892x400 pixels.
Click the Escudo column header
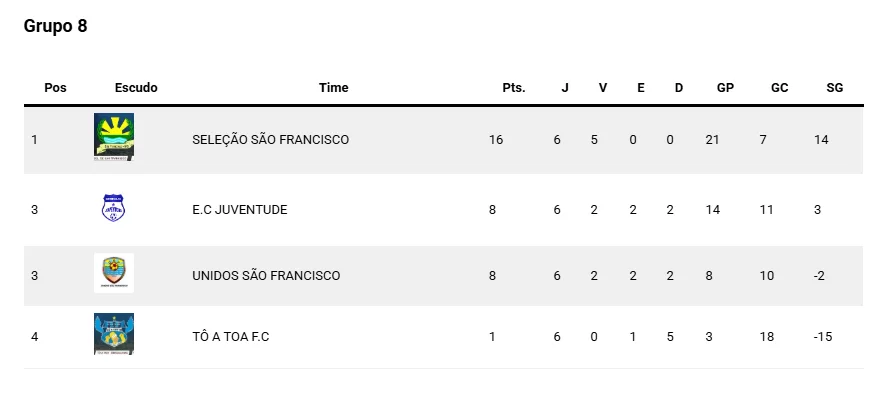[x=136, y=88]
